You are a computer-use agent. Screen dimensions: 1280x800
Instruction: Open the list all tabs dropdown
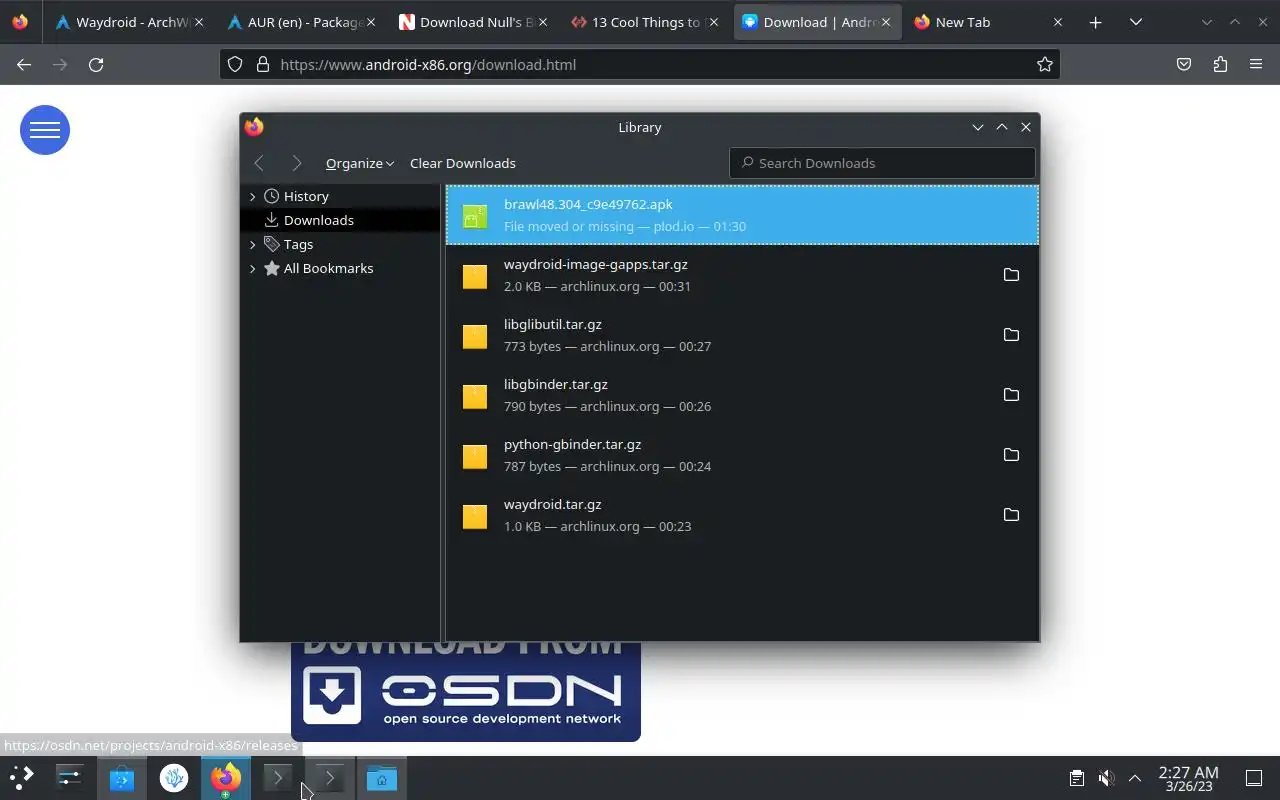point(1136,22)
